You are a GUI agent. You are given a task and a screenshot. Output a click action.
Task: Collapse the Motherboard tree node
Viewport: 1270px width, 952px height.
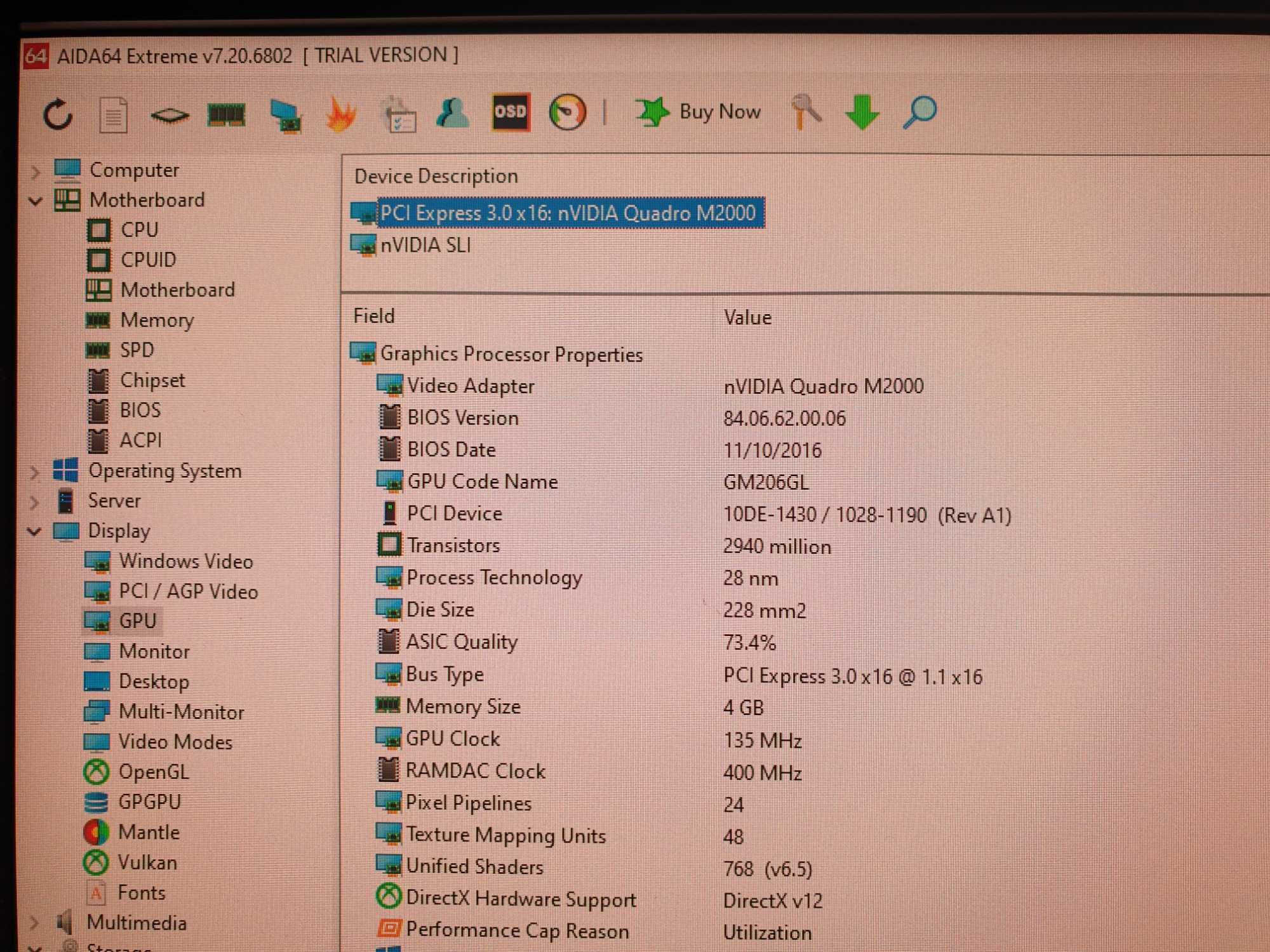click(35, 201)
